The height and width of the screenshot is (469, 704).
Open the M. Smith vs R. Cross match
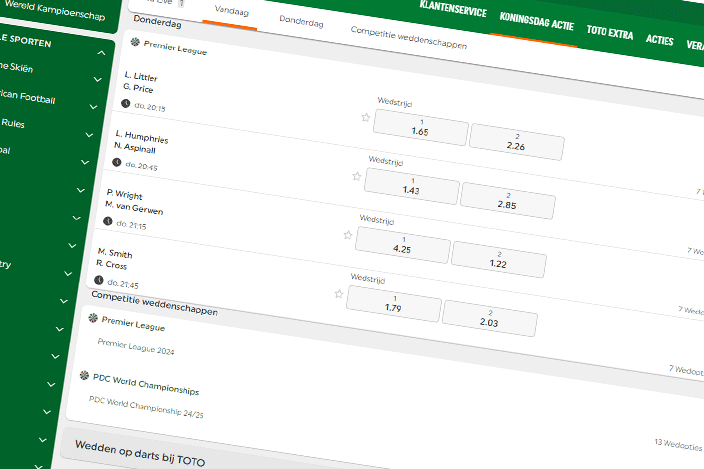[x=114, y=259]
